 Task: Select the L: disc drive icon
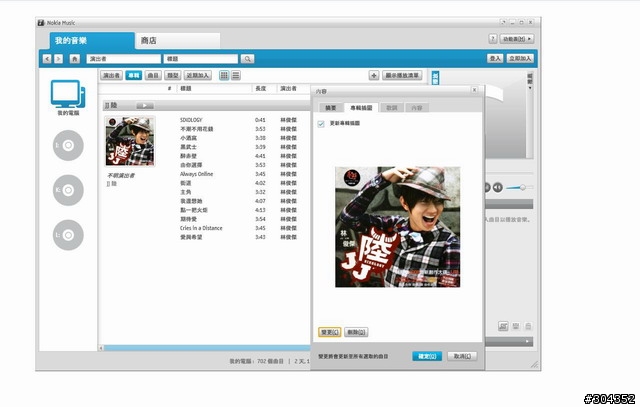68,235
